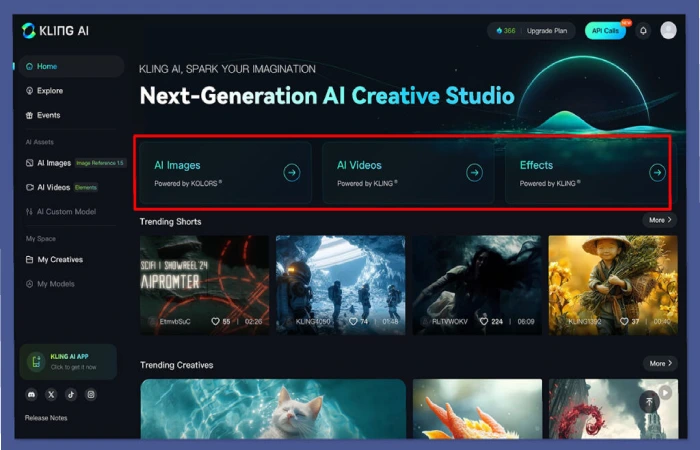Like the KLING1392 short heart icon
Viewport: 700px width, 450px height.
click(624, 321)
